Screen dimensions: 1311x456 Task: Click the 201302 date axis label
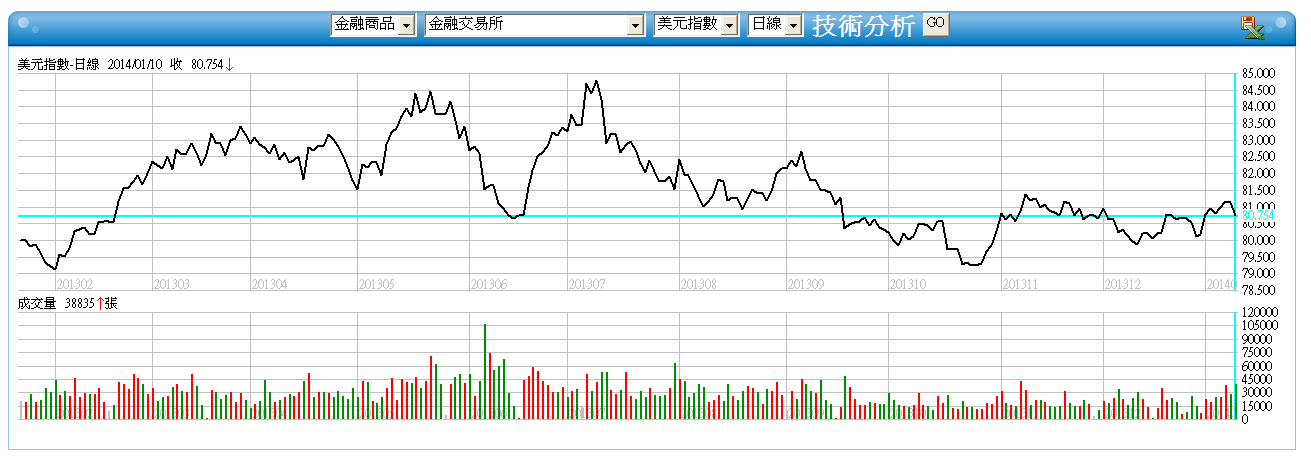click(x=75, y=285)
